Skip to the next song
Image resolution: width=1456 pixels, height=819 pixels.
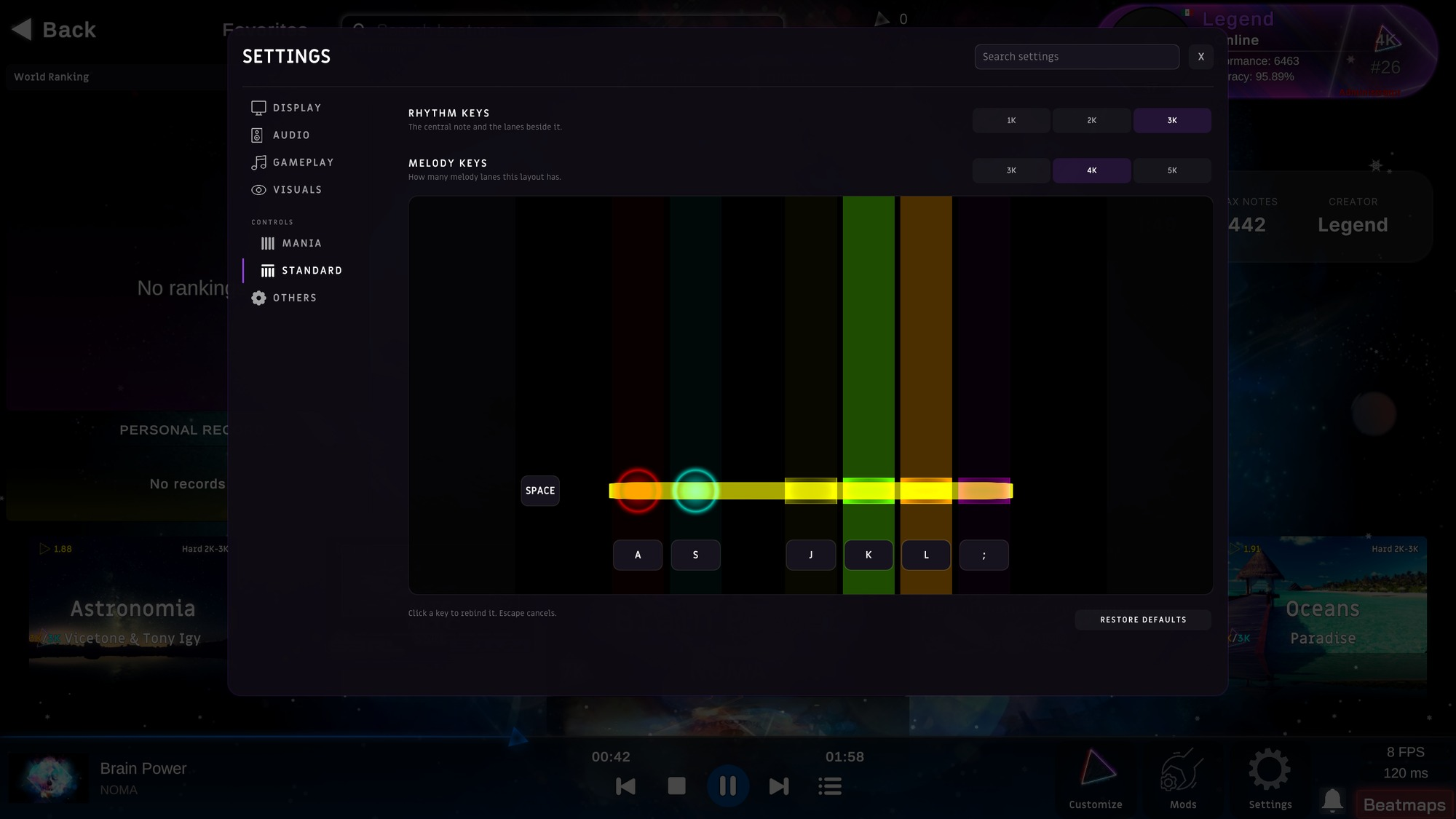click(779, 786)
